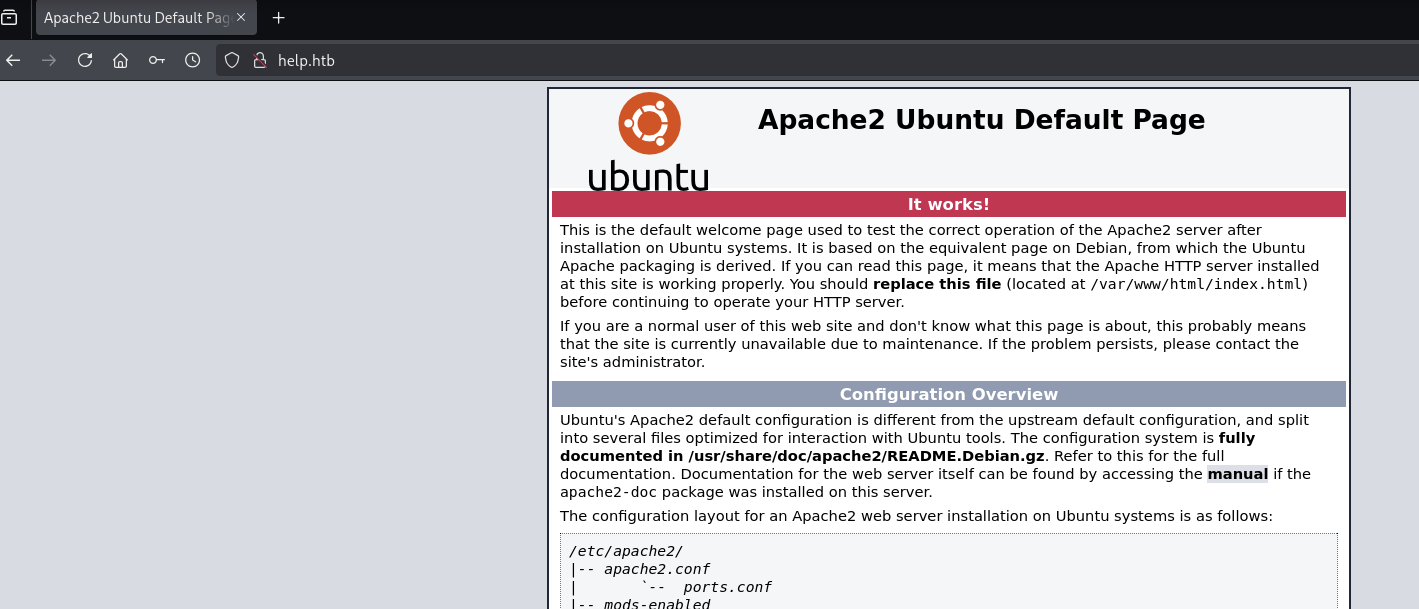The image size is (1419, 609).
Task: Open a new tab with the plus button
Action: (x=279, y=18)
